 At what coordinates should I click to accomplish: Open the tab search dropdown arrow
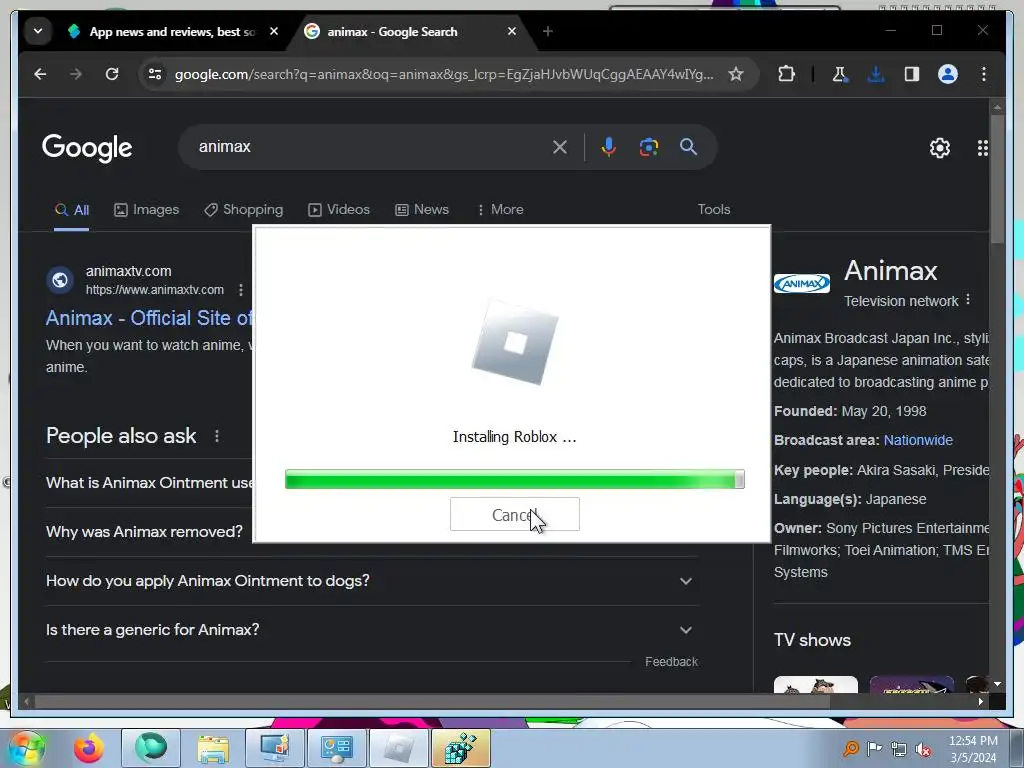[38, 31]
